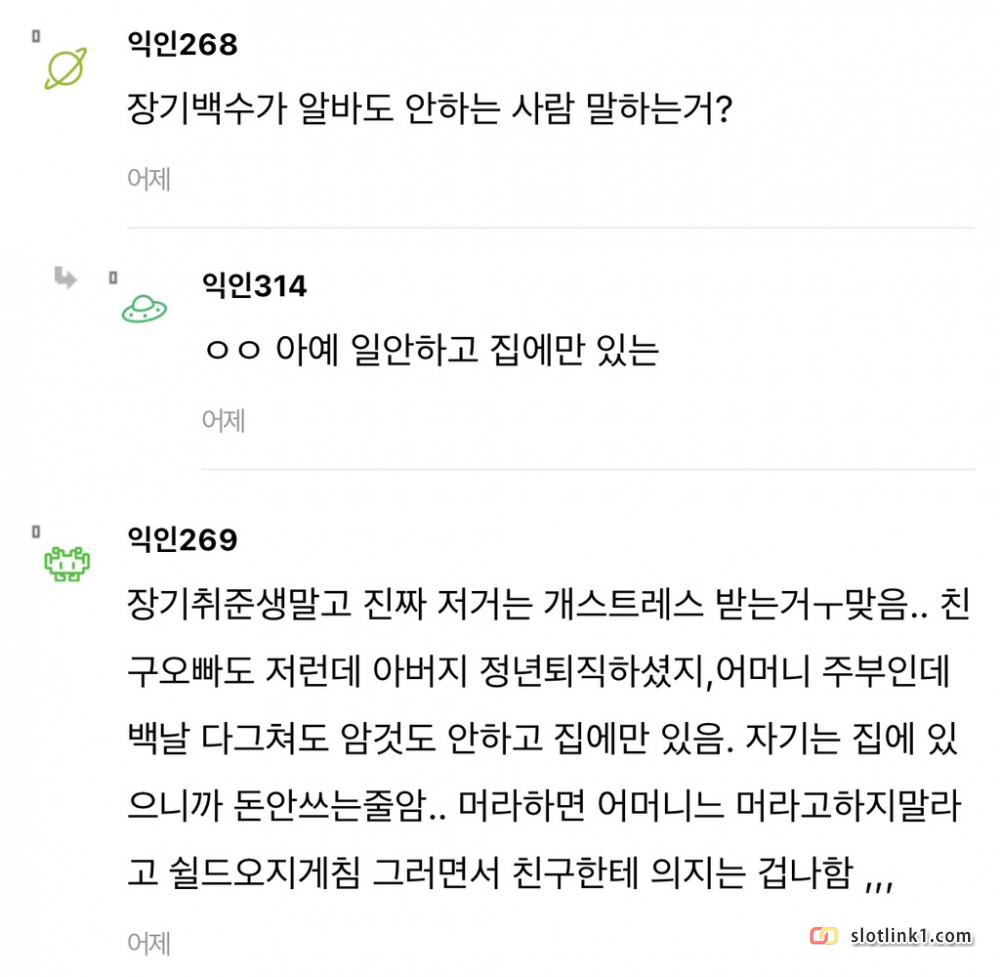
Task: Click the UFO avatar of 익인314
Action: click(x=145, y=309)
